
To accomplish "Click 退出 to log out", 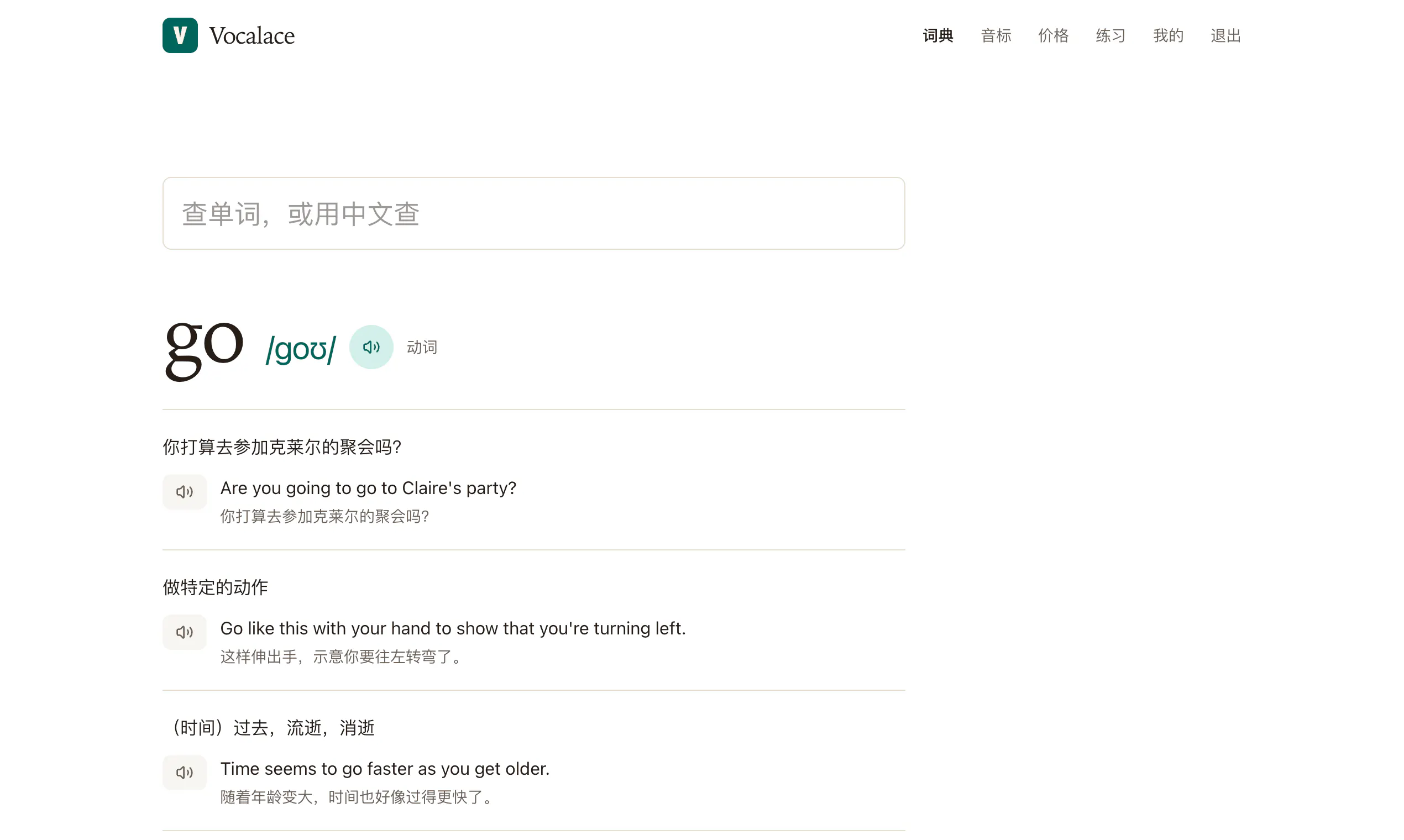I will tap(1225, 36).
